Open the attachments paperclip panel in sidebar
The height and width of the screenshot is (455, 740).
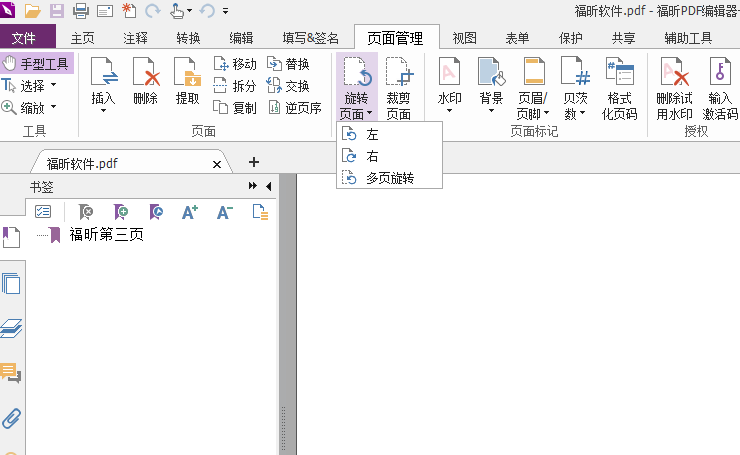pos(12,418)
